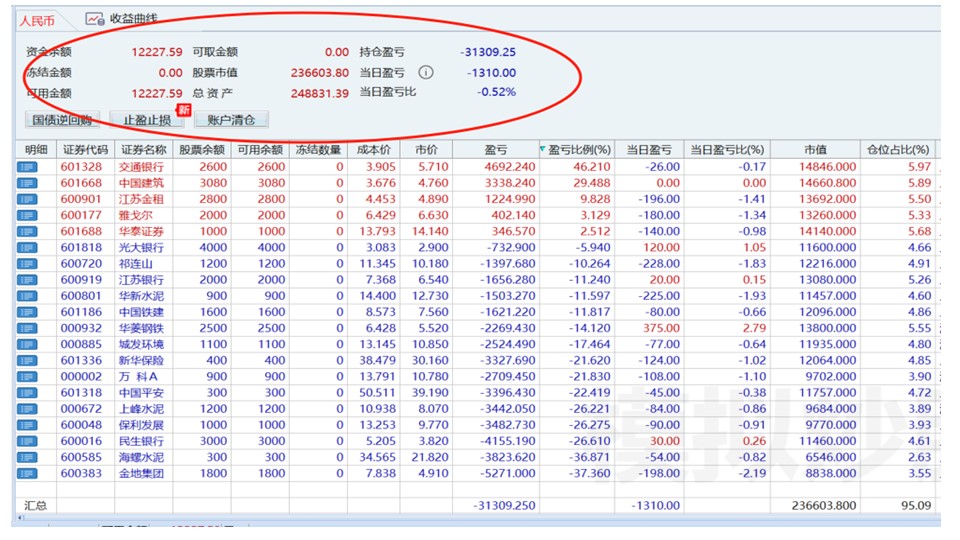Viewport: 960px width, 540px height.
Task: Open detail icon for 新华保险 row
Action: click(x=27, y=361)
